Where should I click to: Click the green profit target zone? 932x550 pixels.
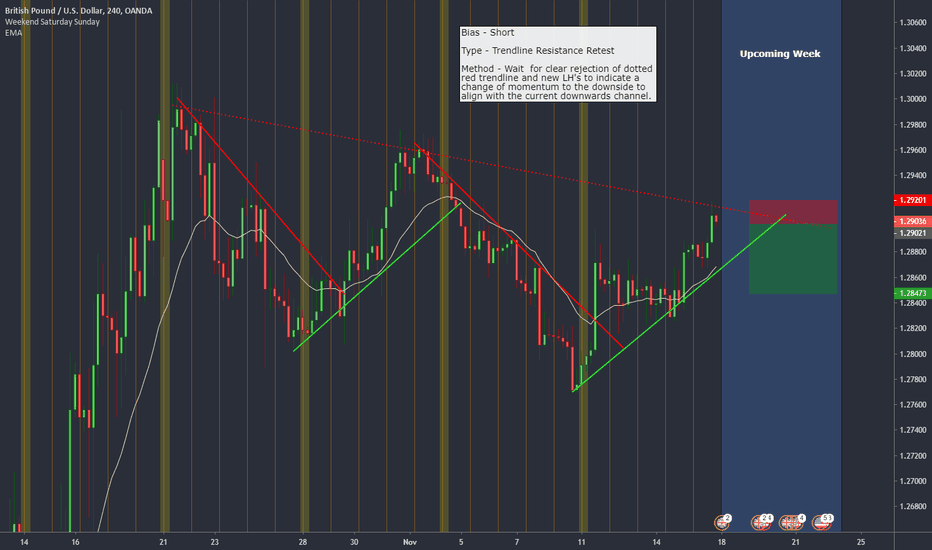click(792, 260)
